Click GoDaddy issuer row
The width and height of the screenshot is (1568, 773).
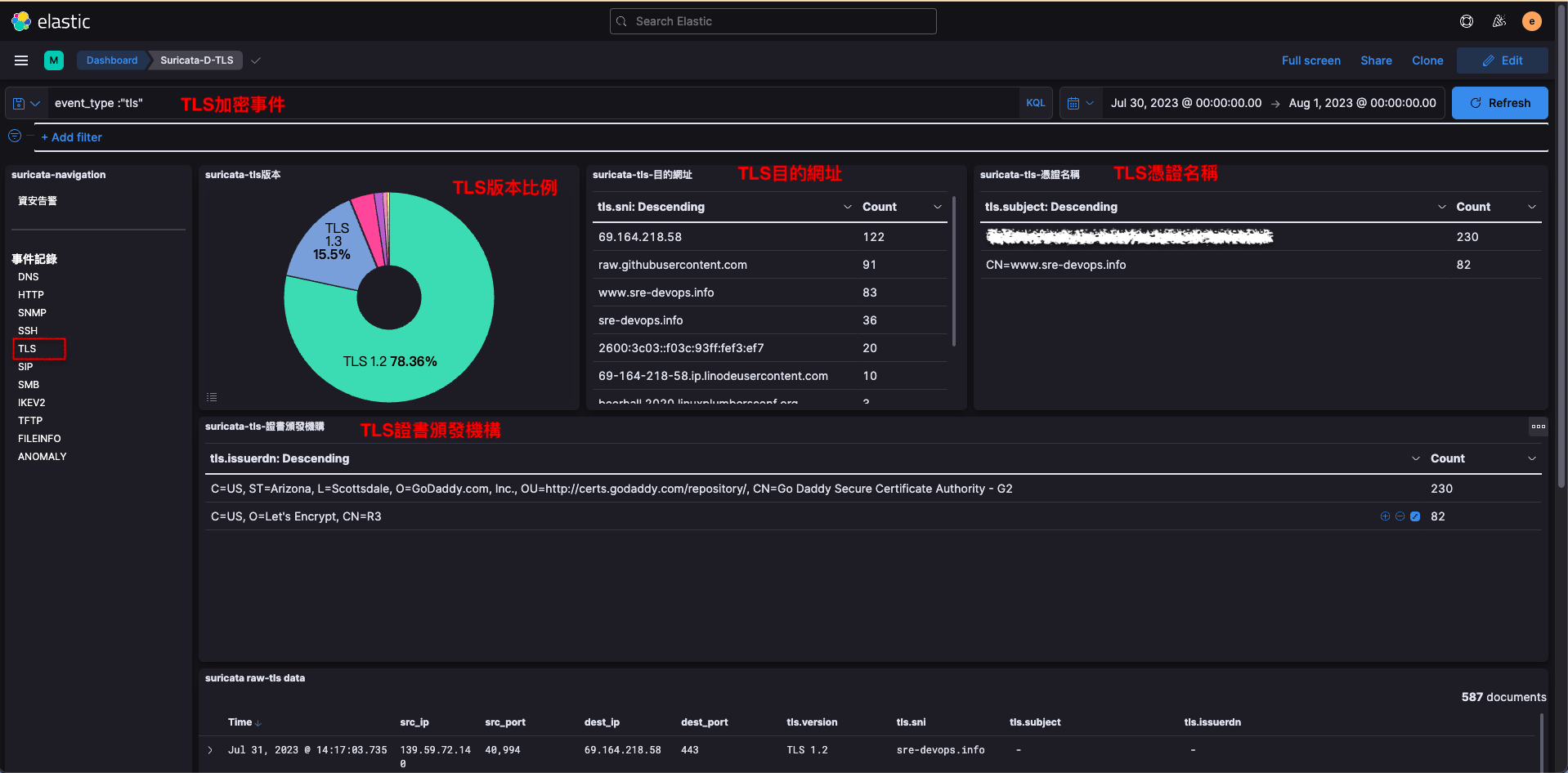[873, 489]
